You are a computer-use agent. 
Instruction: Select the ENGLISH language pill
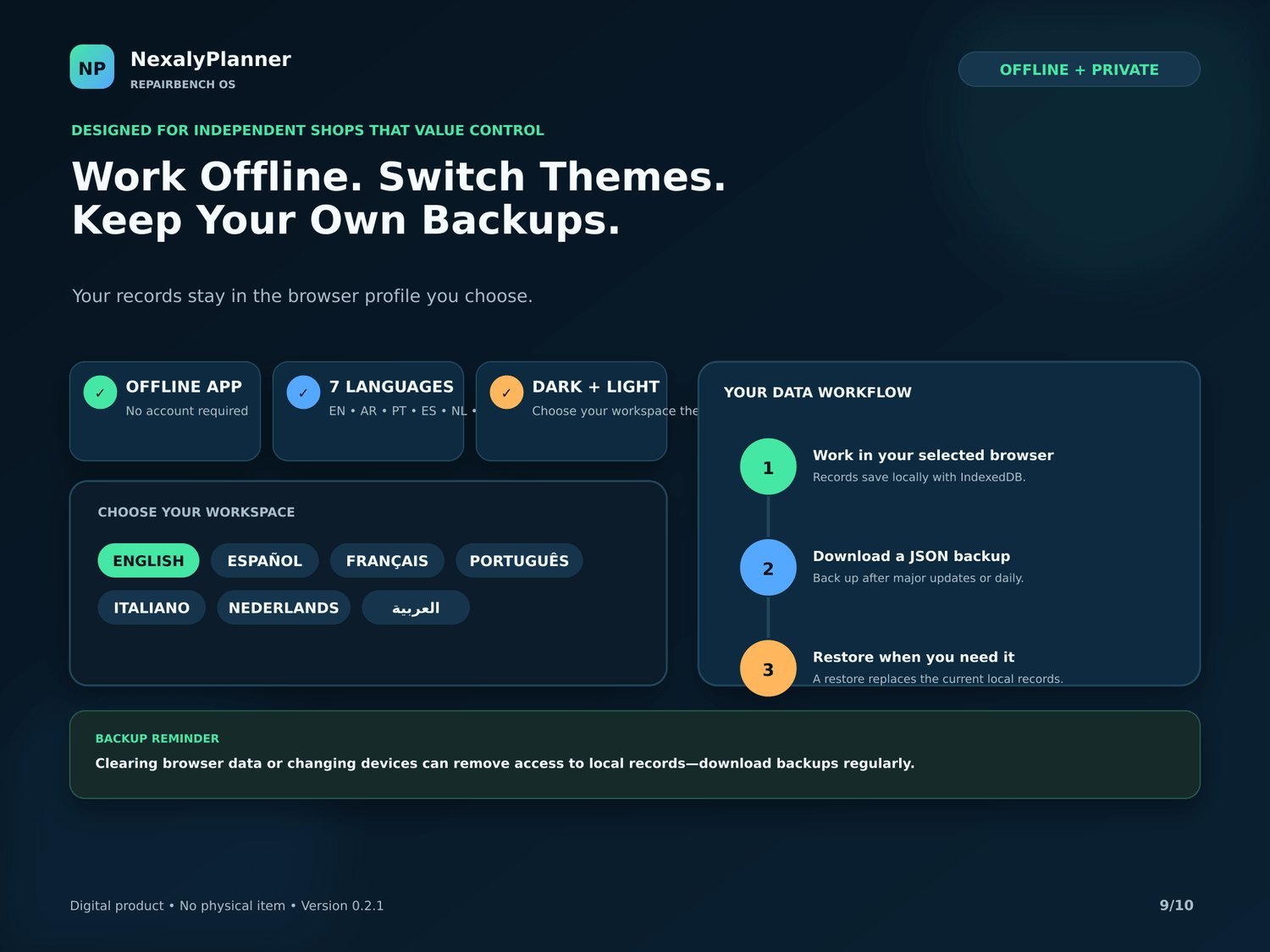pyautogui.click(x=148, y=560)
